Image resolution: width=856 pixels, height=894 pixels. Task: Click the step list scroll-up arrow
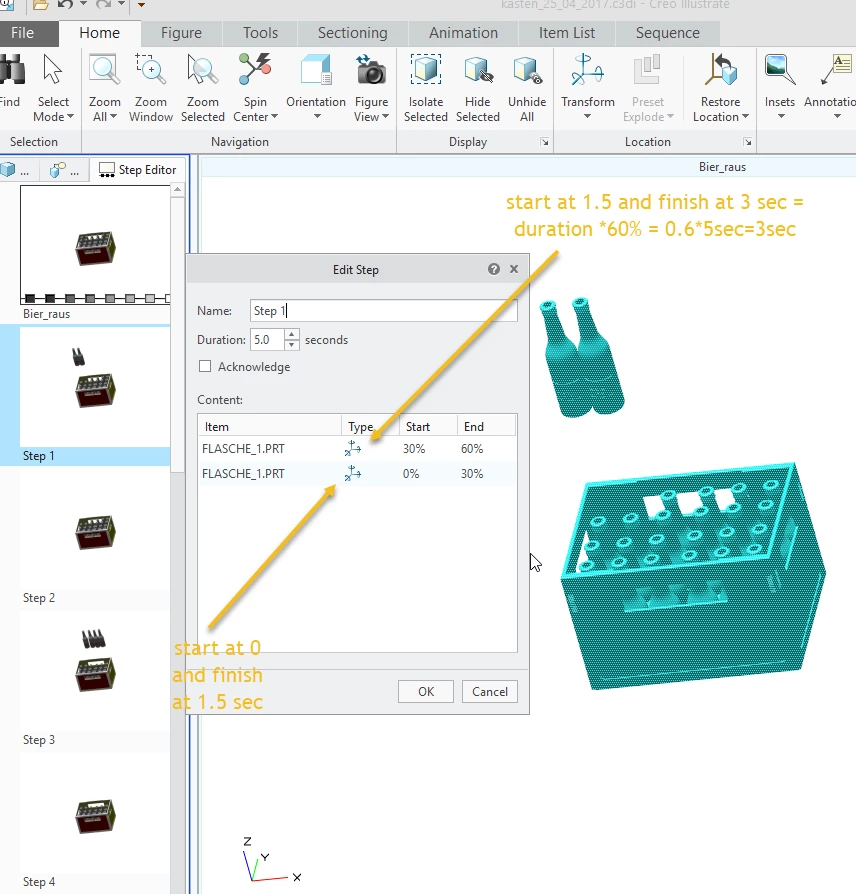[177, 189]
